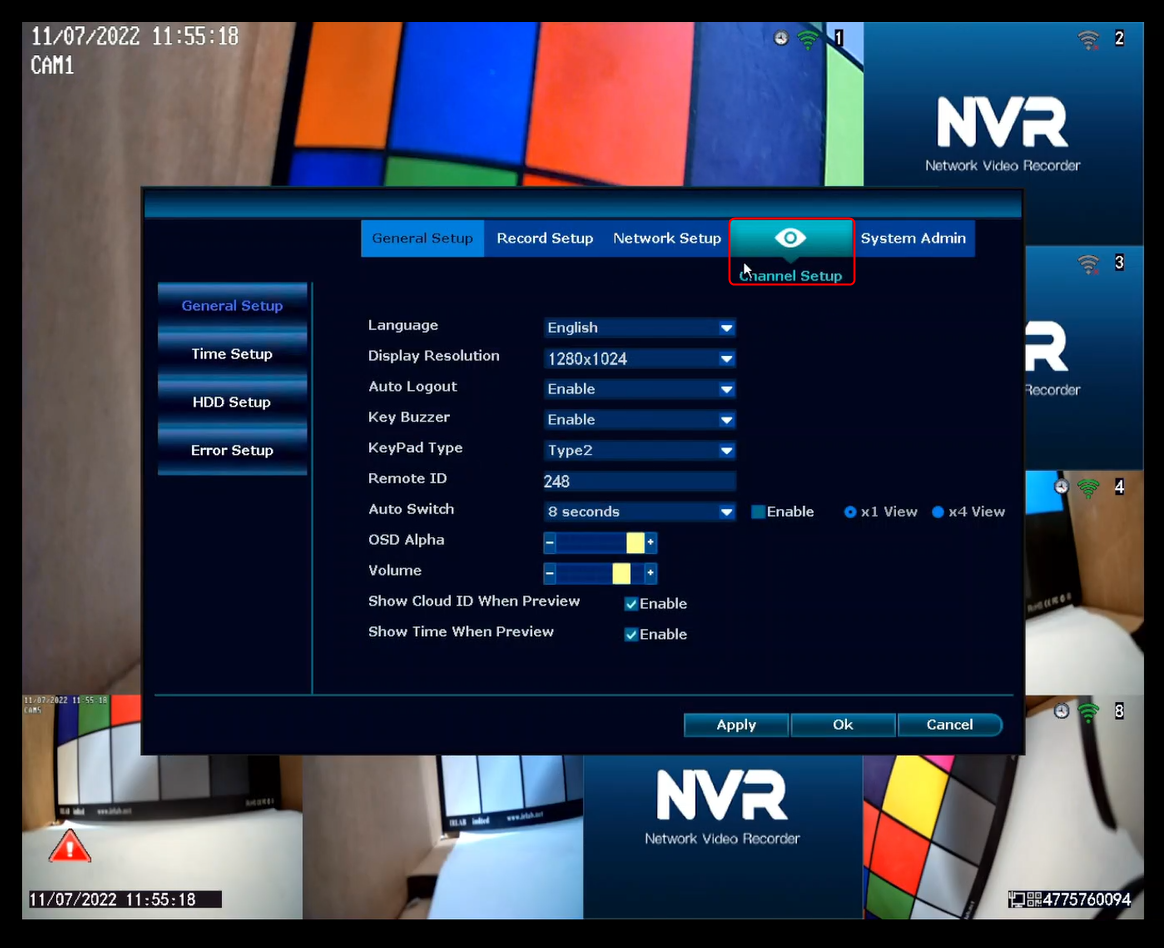This screenshot has width=1164, height=948.
Task: Click the red warning triangle icon
Action: [70, 846]
